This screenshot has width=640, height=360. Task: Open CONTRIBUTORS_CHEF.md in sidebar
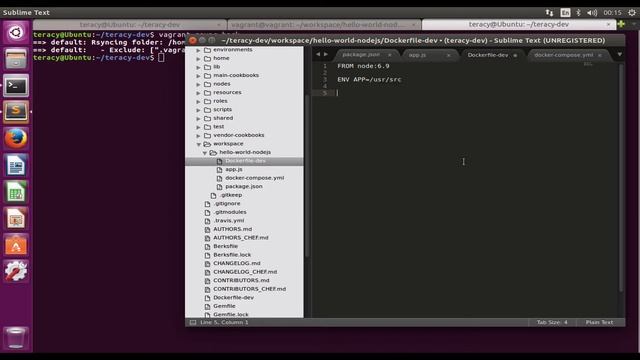249,289
